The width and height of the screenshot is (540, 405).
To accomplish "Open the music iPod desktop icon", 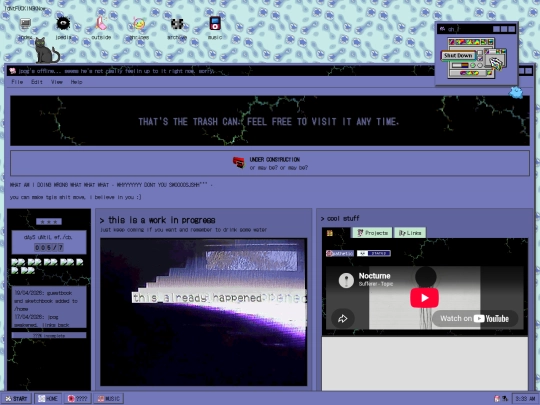I will pyautogui.click(x=215, y=23).
